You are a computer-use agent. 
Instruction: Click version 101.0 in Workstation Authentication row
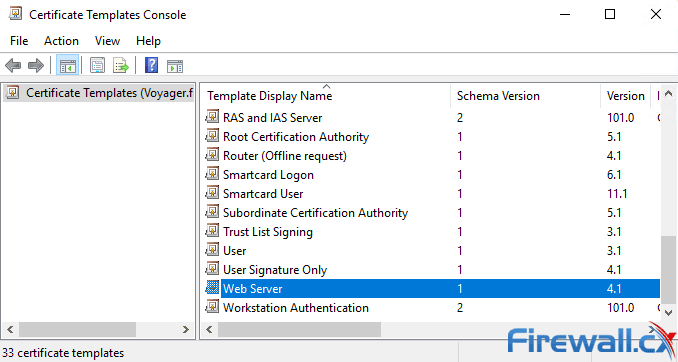coord(620,308)
